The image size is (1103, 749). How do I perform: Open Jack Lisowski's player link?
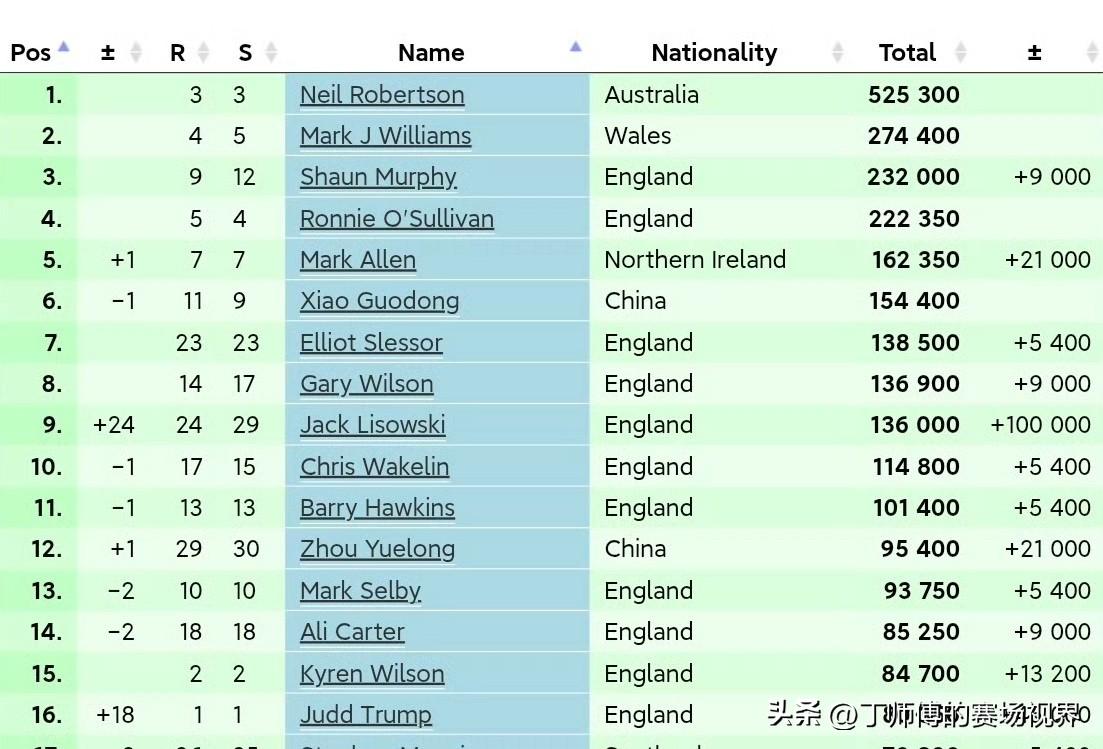(373, 425)
